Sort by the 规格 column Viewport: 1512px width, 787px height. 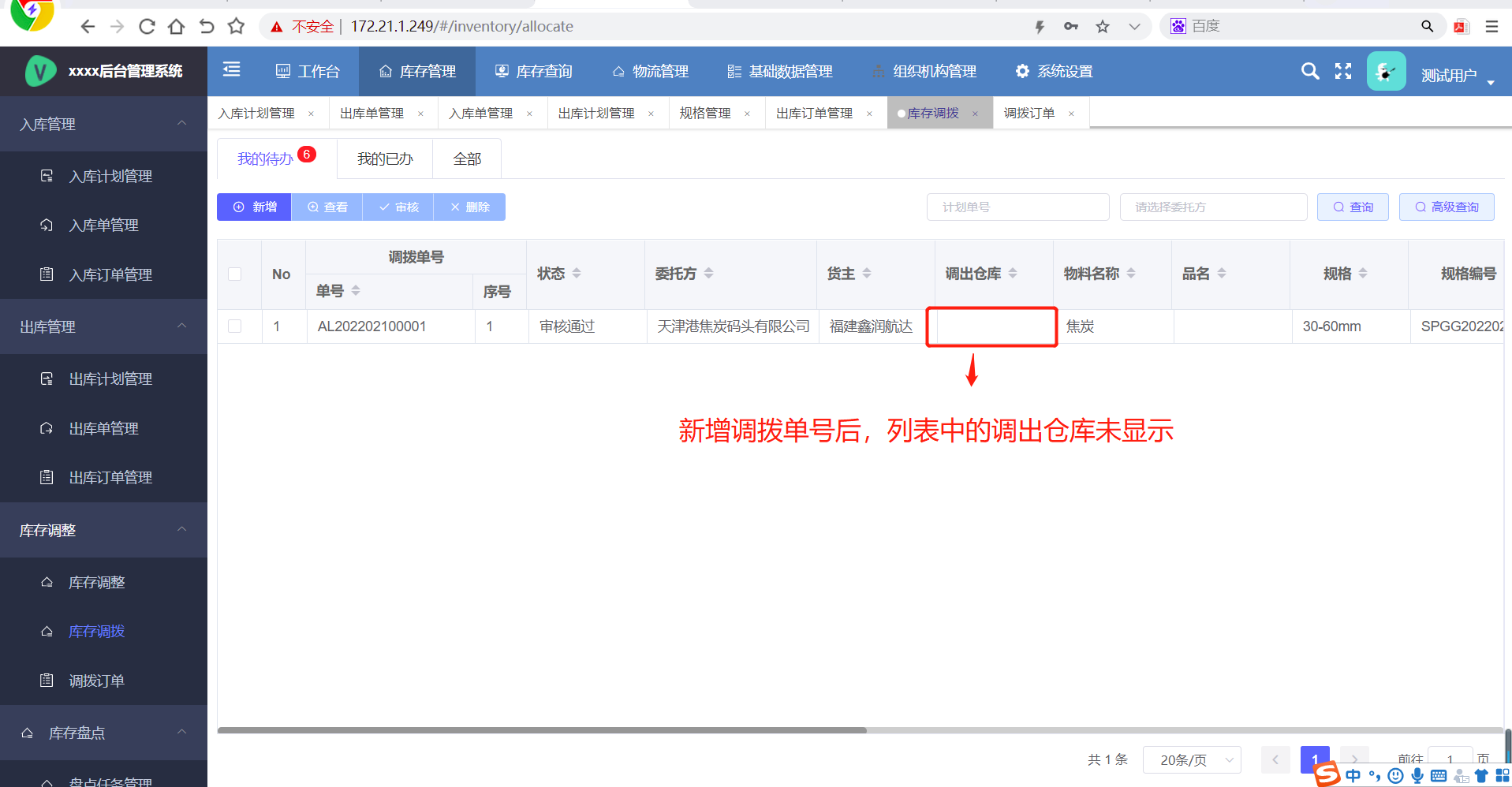coord(1363,273)
